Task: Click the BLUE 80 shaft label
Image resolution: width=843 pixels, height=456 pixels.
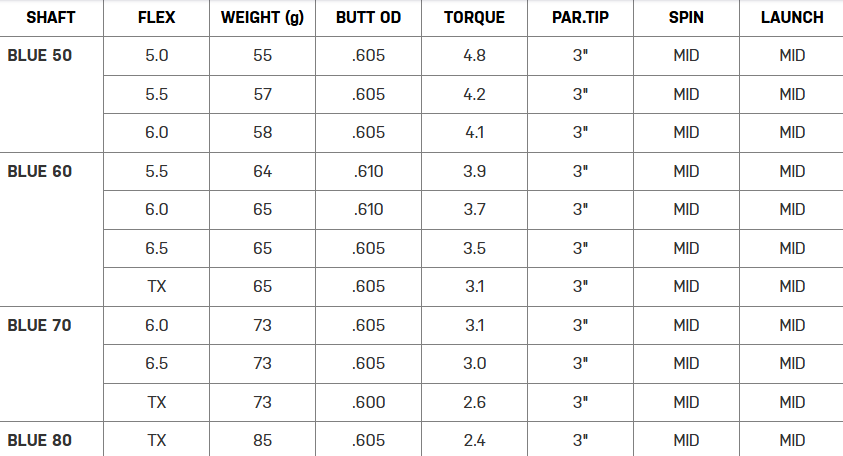Action: tap(40, 440)
